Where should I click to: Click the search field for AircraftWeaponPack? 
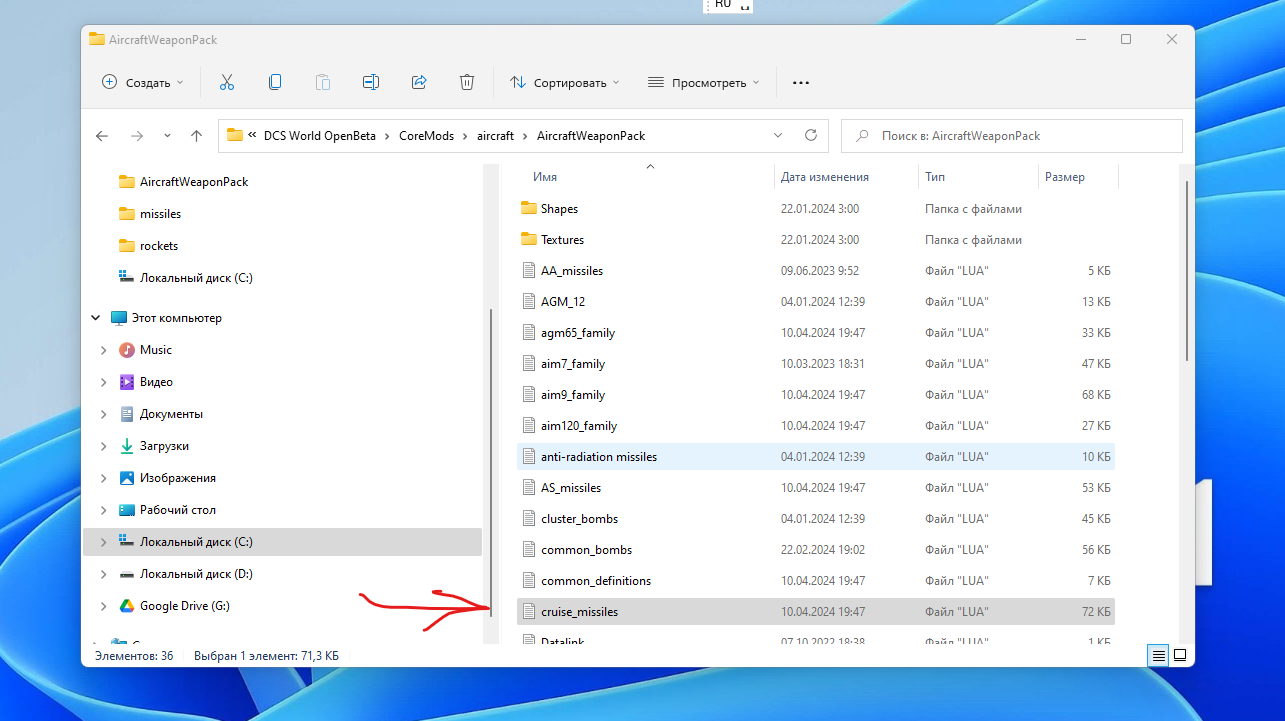pos(1012,136)
